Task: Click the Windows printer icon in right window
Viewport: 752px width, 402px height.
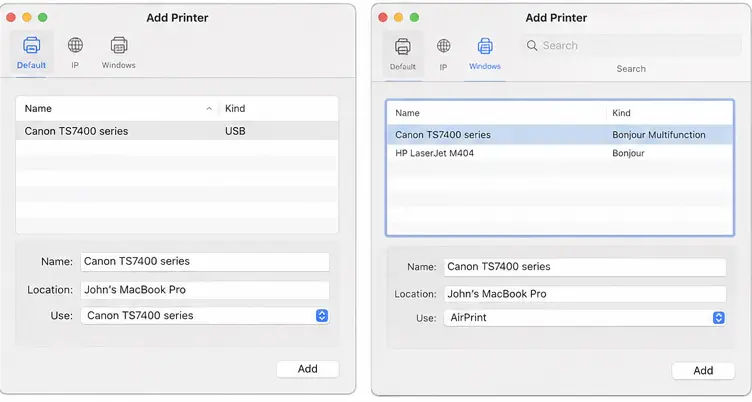Action: click(x=485, y=46)
